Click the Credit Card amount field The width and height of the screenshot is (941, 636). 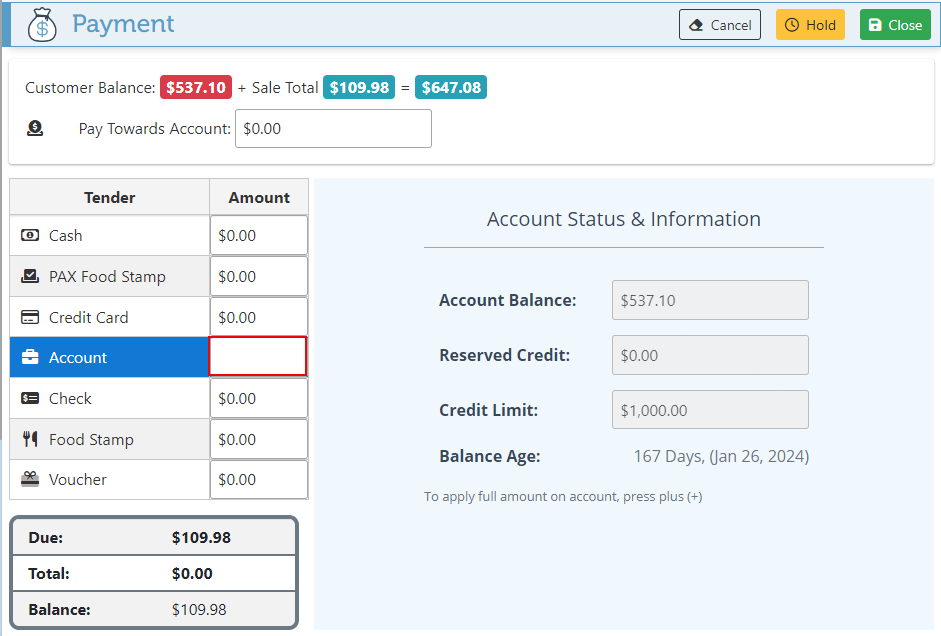tap(259, 318)
